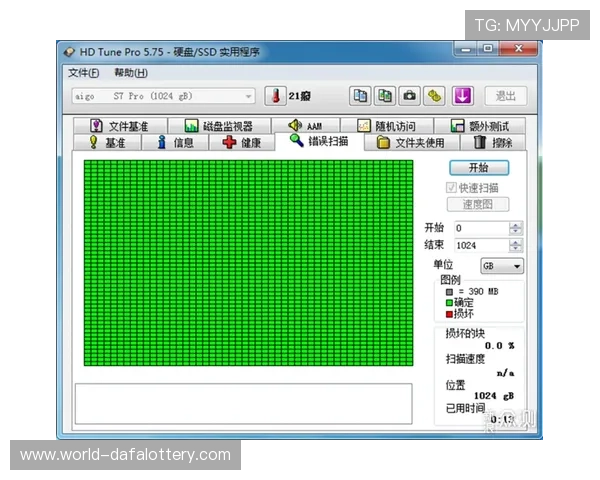Switch to the 文件夹使用 tab

(411, 142)
